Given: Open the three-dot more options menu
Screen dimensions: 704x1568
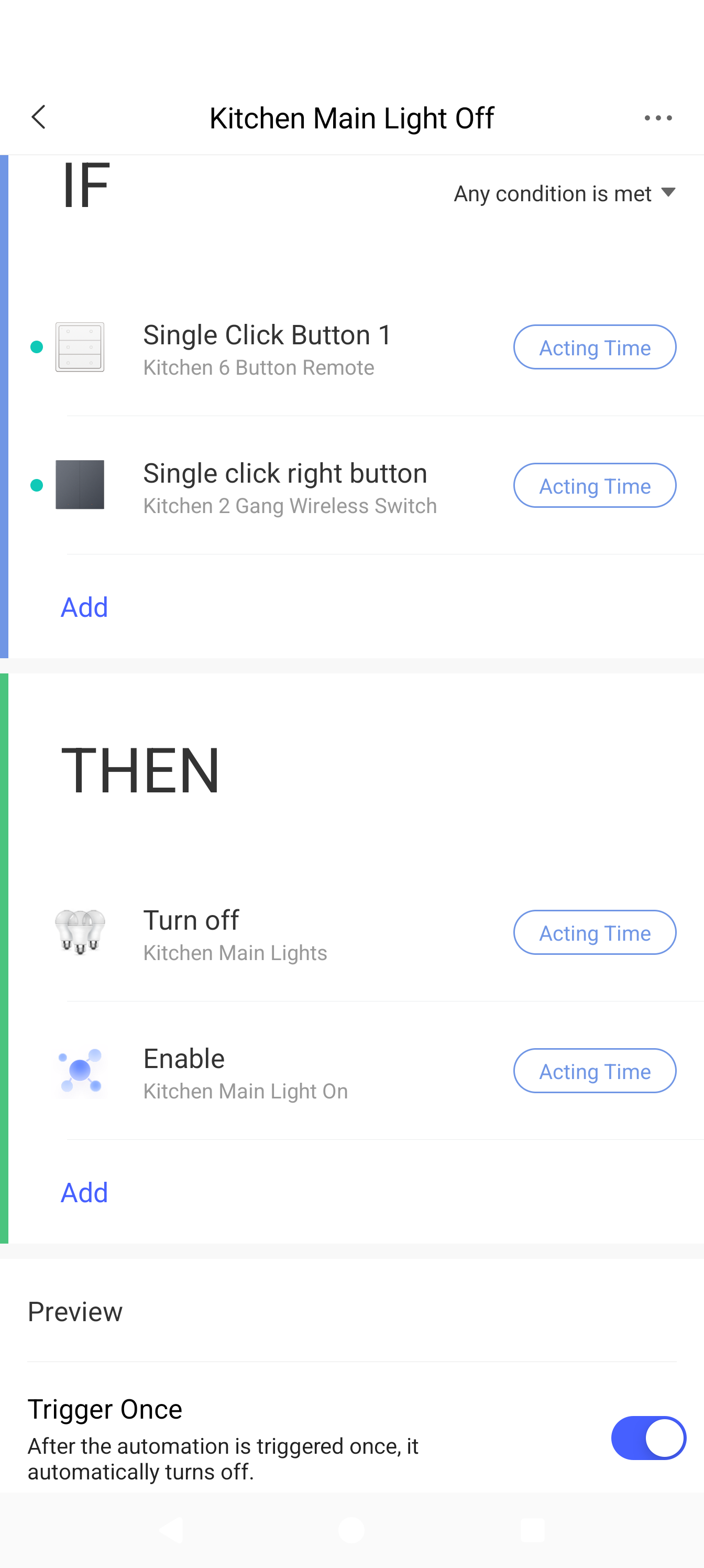Looking at the screenshot, I should pyautogui.click(x=658, y=118).
